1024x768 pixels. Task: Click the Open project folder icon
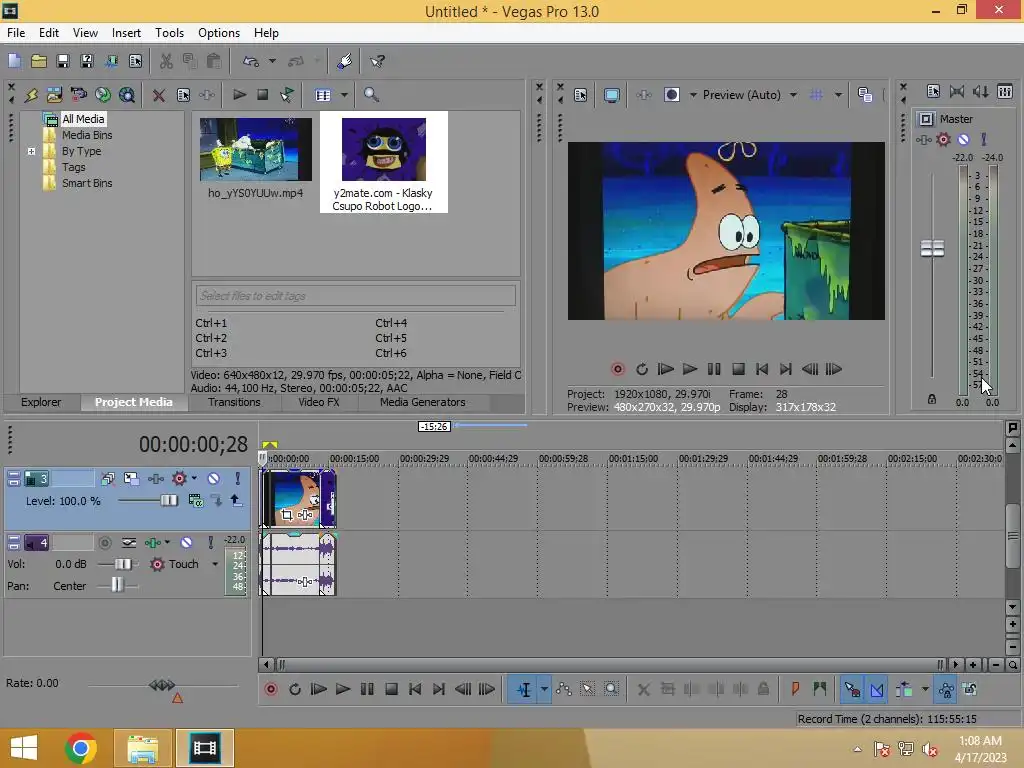point(39,61)
